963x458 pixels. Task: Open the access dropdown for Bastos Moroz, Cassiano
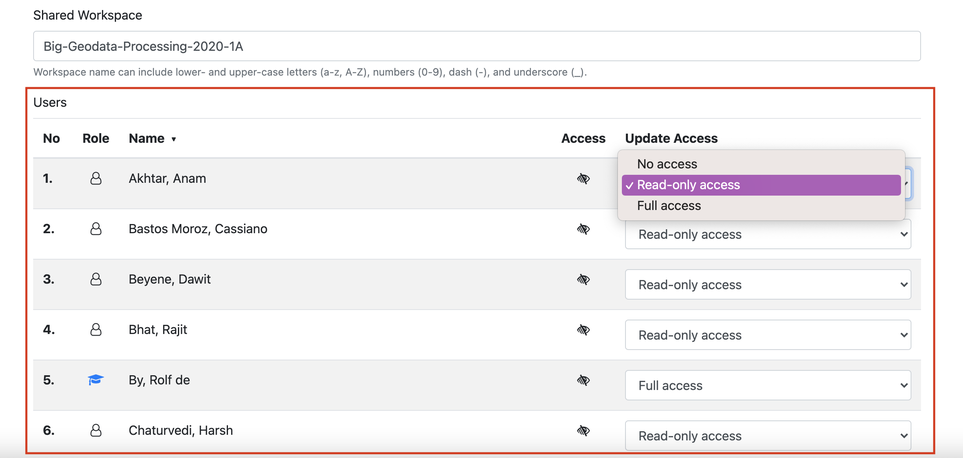767,235
